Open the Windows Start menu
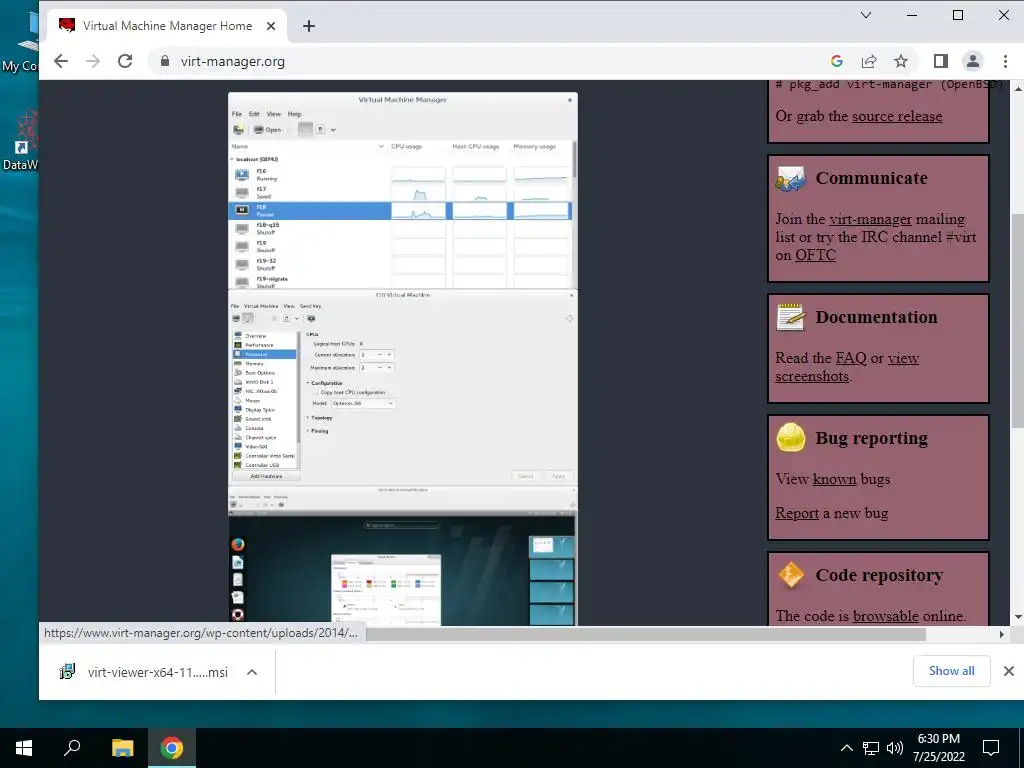 pos(24,748)
